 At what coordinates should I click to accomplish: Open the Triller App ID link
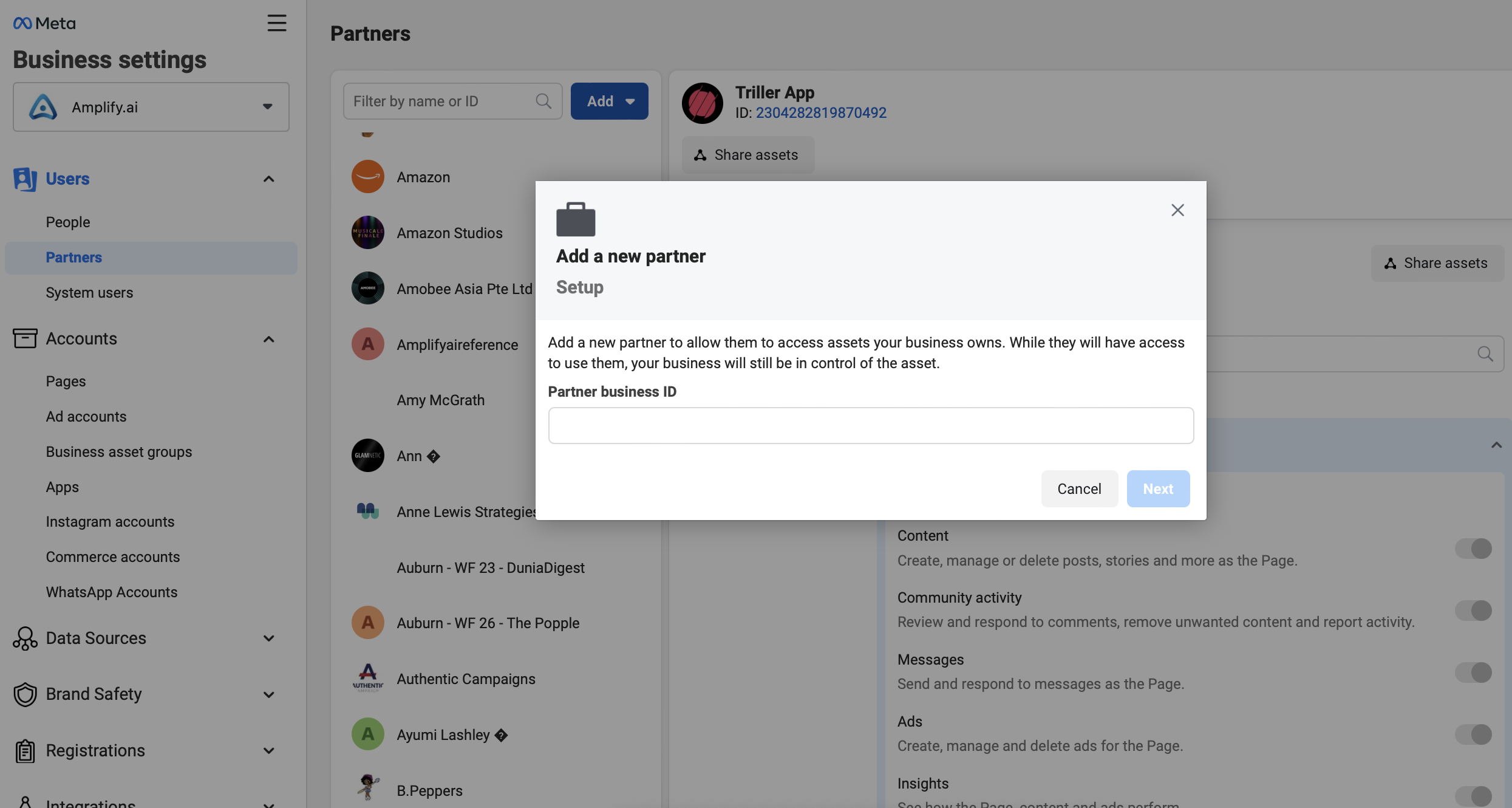pyautogui.click(x=821, y=113)
